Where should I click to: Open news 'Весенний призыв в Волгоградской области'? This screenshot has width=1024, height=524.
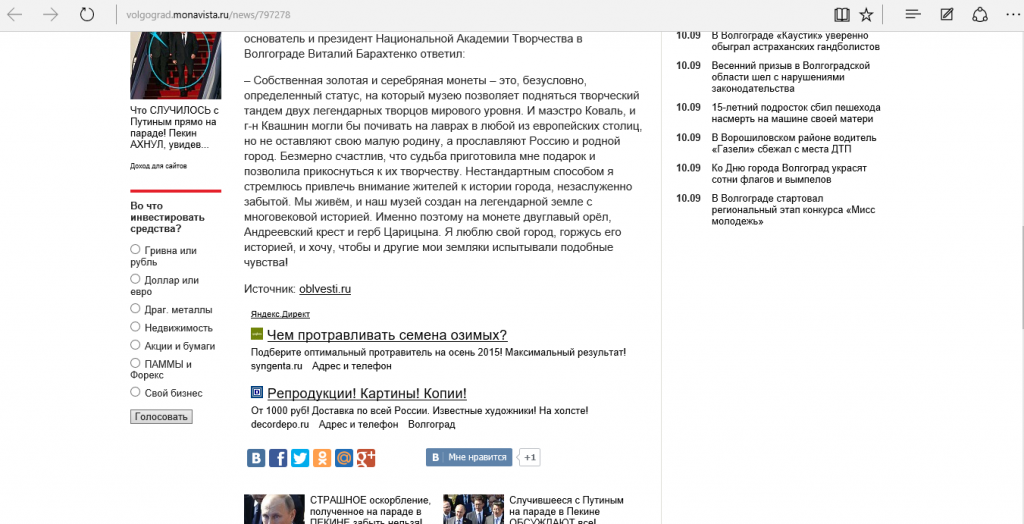click(x=791, y=77)
